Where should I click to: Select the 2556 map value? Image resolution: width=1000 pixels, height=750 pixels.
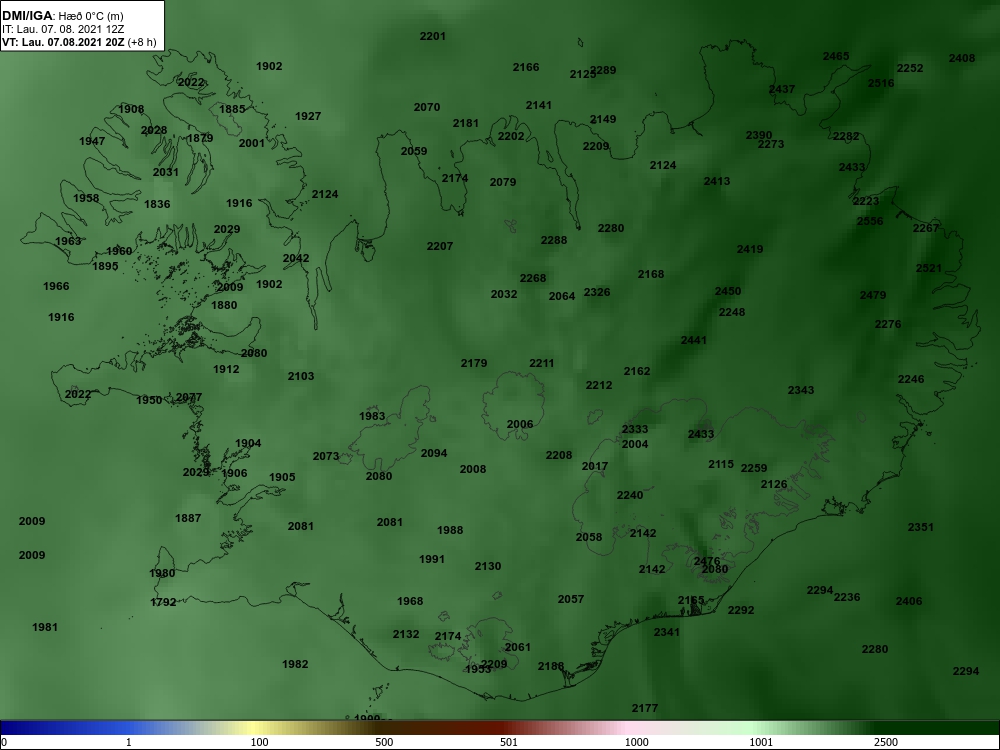coord(870,221)
